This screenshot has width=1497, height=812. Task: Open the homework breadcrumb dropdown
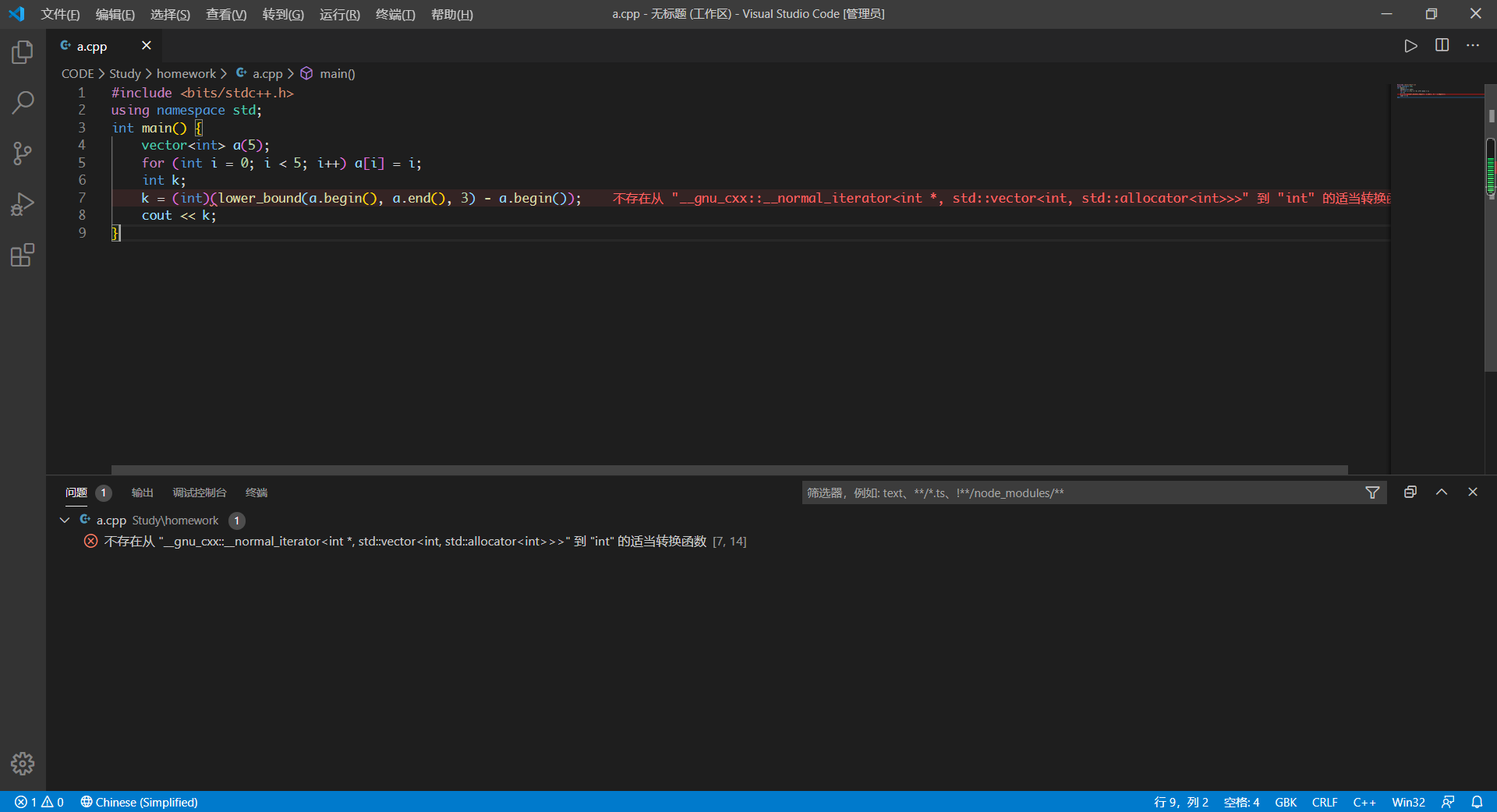186,73
